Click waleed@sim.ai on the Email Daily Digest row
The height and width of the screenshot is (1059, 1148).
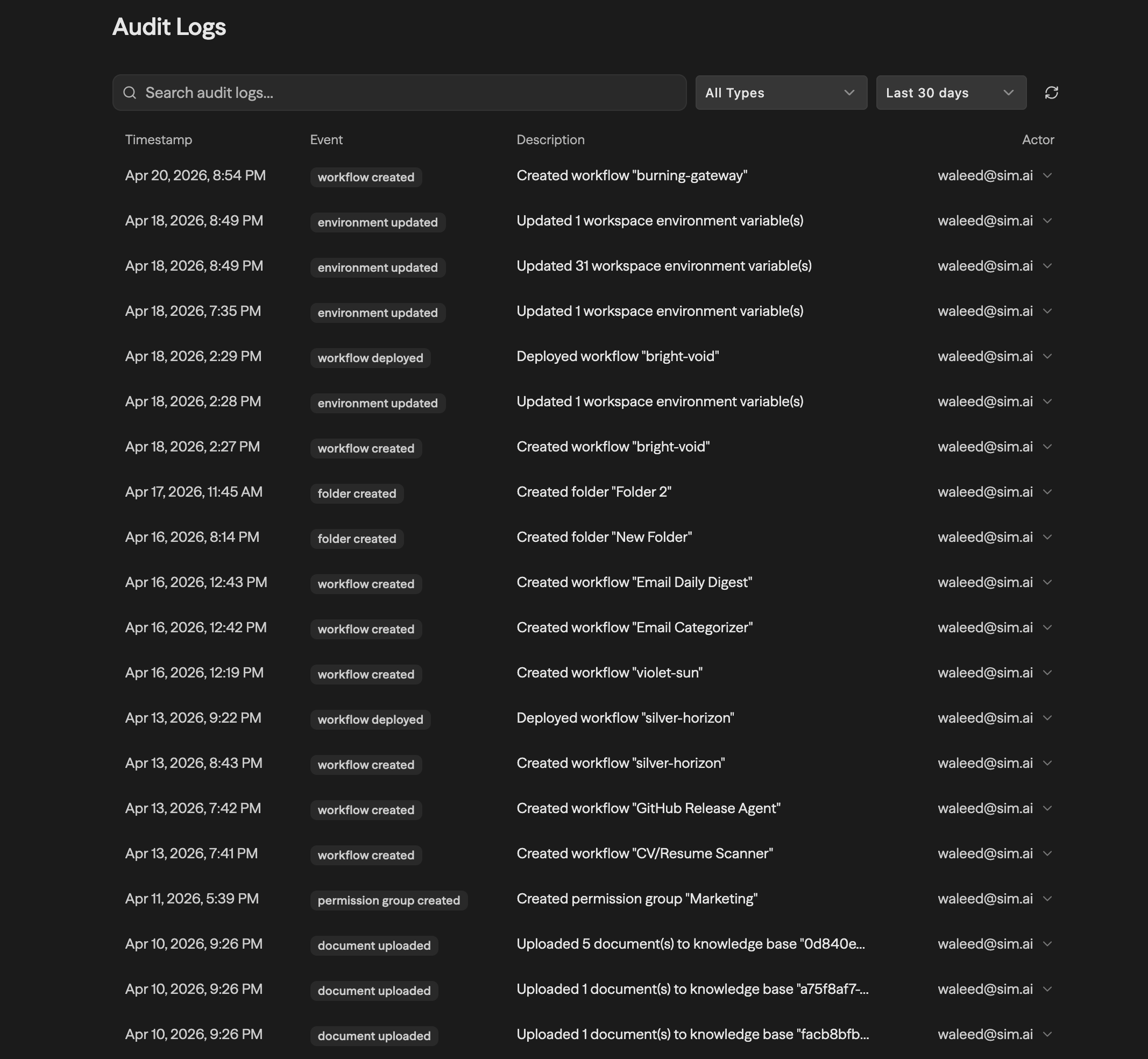[984, 582]
